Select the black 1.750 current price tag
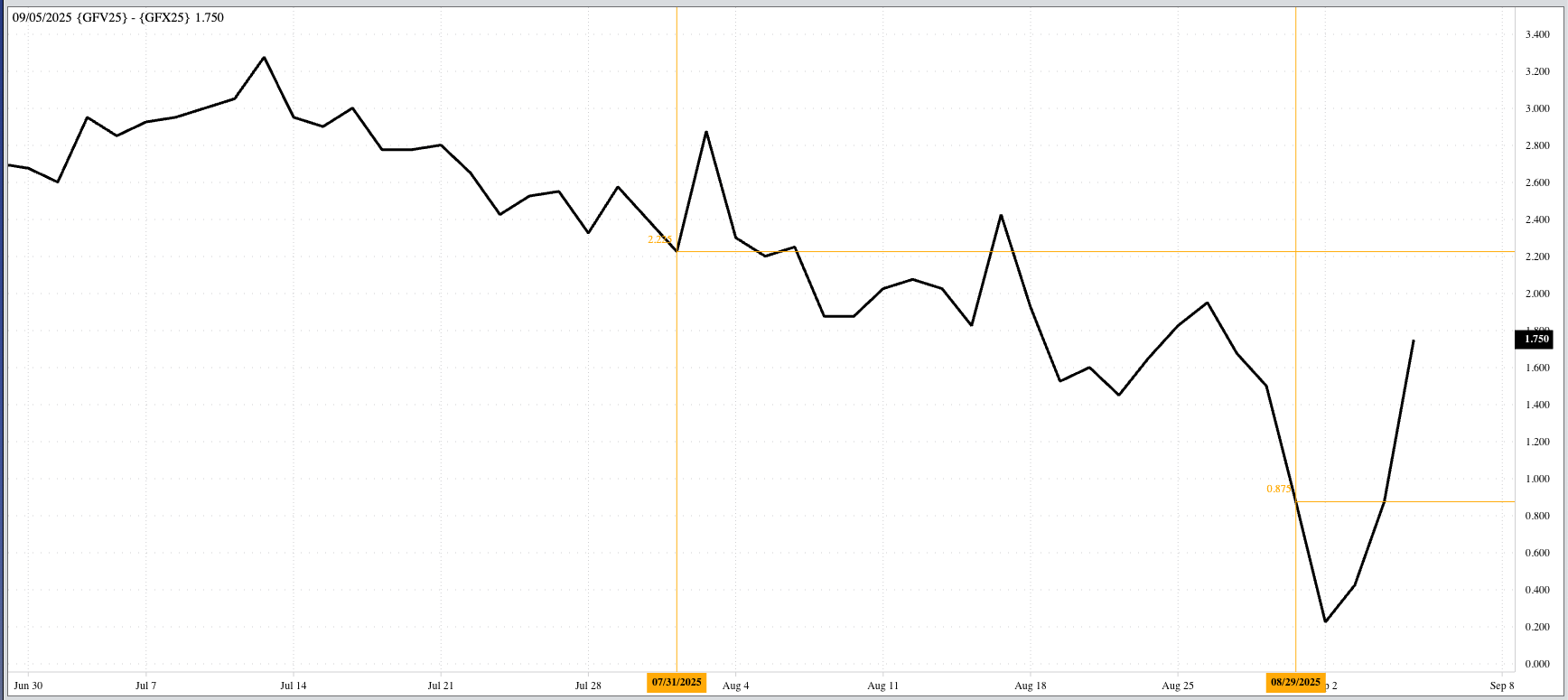The height and width of the screenshot is (700, 1568). click(x=1535, y=339)
